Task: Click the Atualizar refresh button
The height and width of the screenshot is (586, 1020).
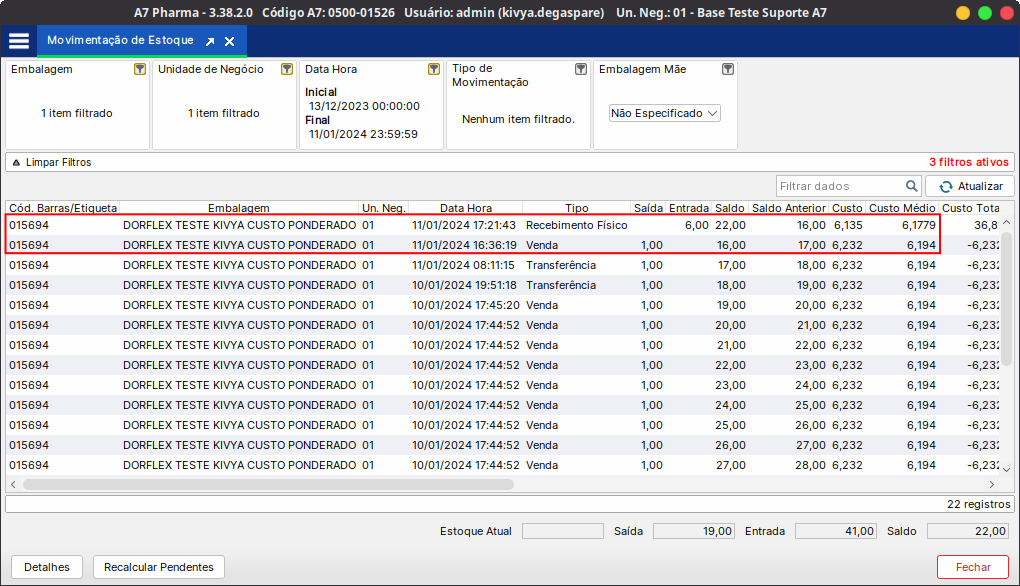Action: point(970,186)
